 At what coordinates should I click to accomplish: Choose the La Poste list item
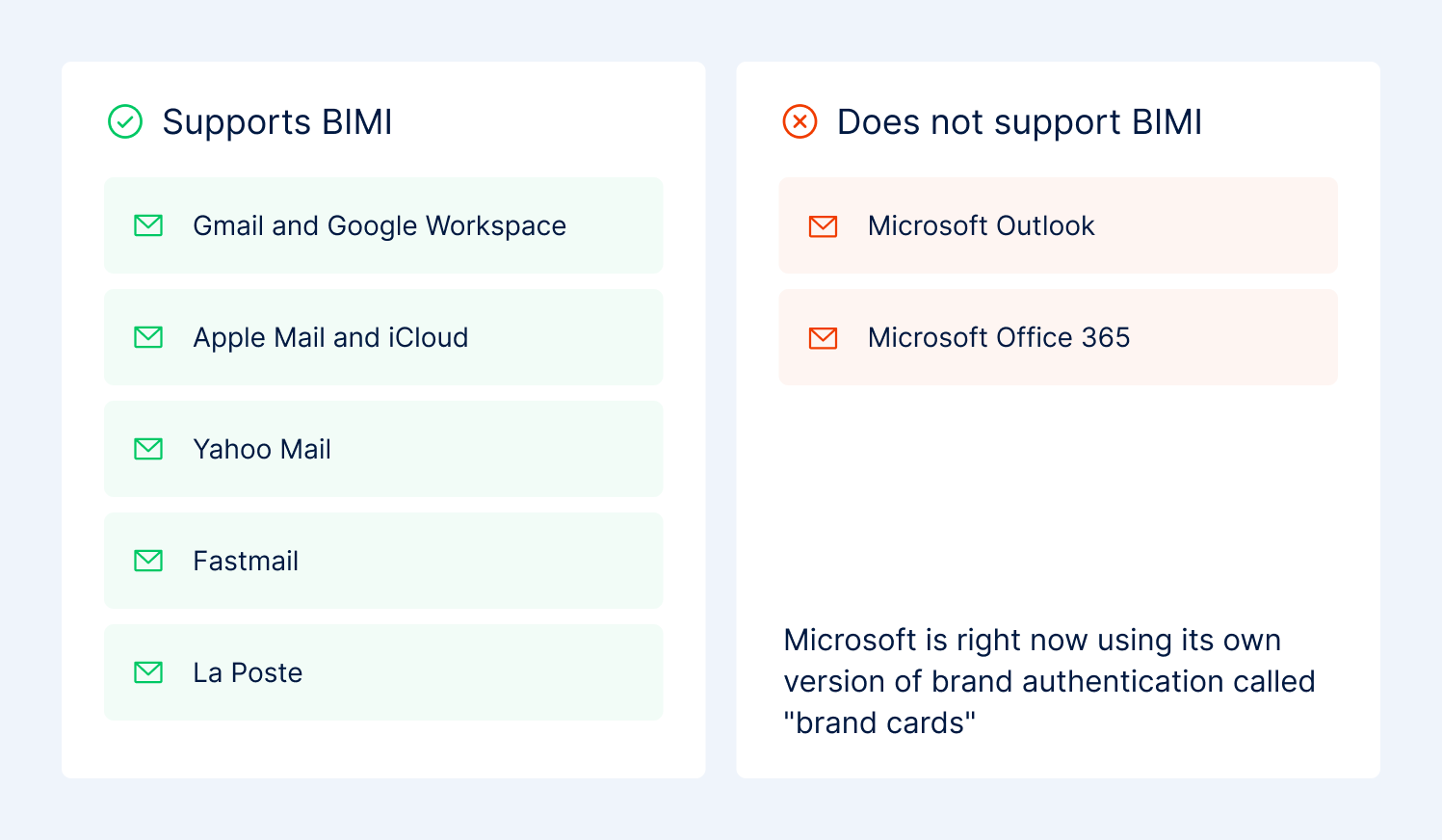383,672
